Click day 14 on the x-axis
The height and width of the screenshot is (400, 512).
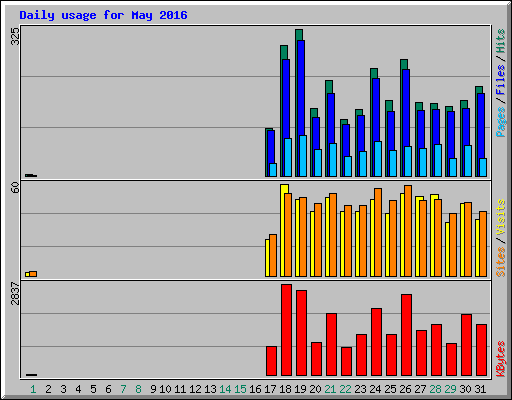225,389
